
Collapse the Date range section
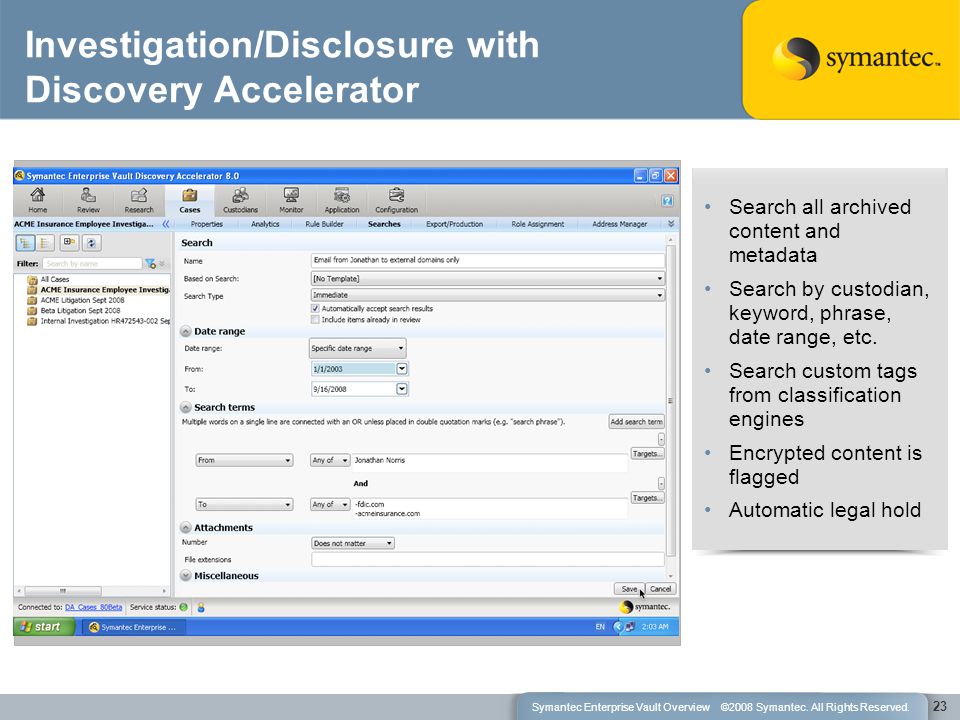(x=186, y=331)
